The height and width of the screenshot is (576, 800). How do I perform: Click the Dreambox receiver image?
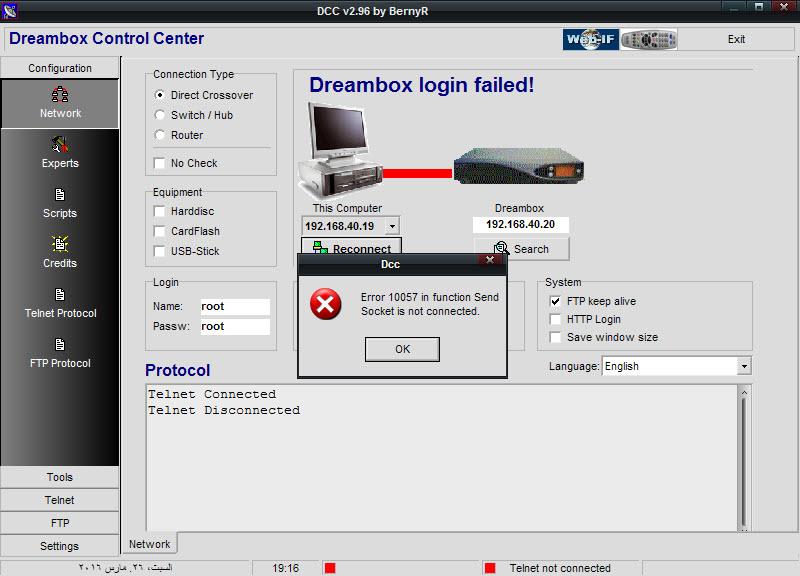[x=518, y=165]
